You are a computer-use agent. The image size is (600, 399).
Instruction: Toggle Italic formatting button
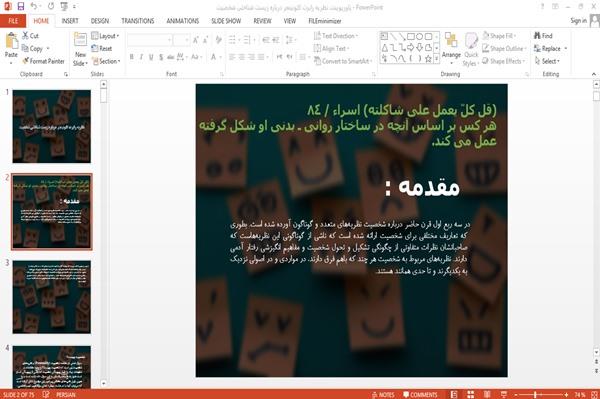point(141,57)
